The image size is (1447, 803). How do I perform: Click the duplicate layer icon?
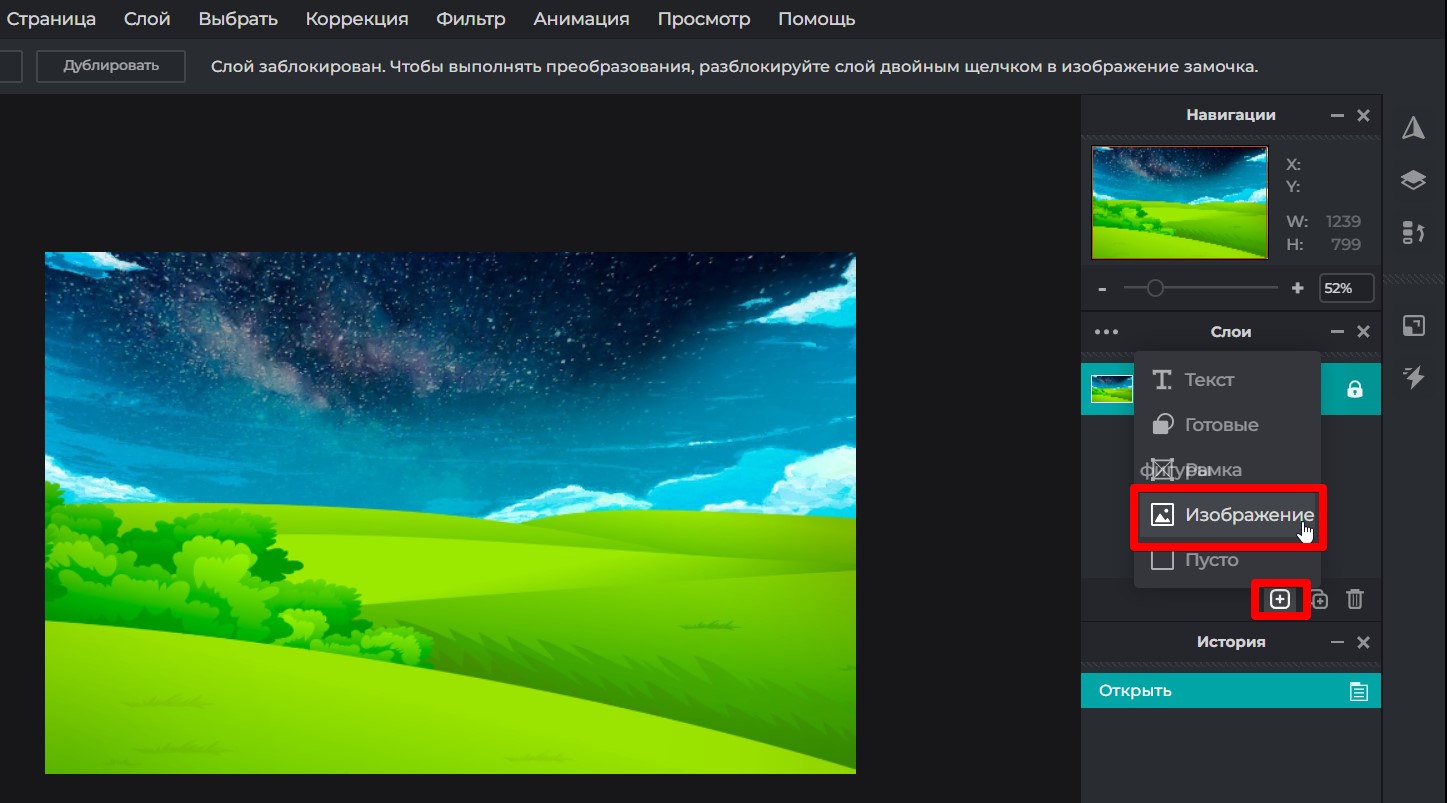pyautogui.click(x=1319, y=600)
